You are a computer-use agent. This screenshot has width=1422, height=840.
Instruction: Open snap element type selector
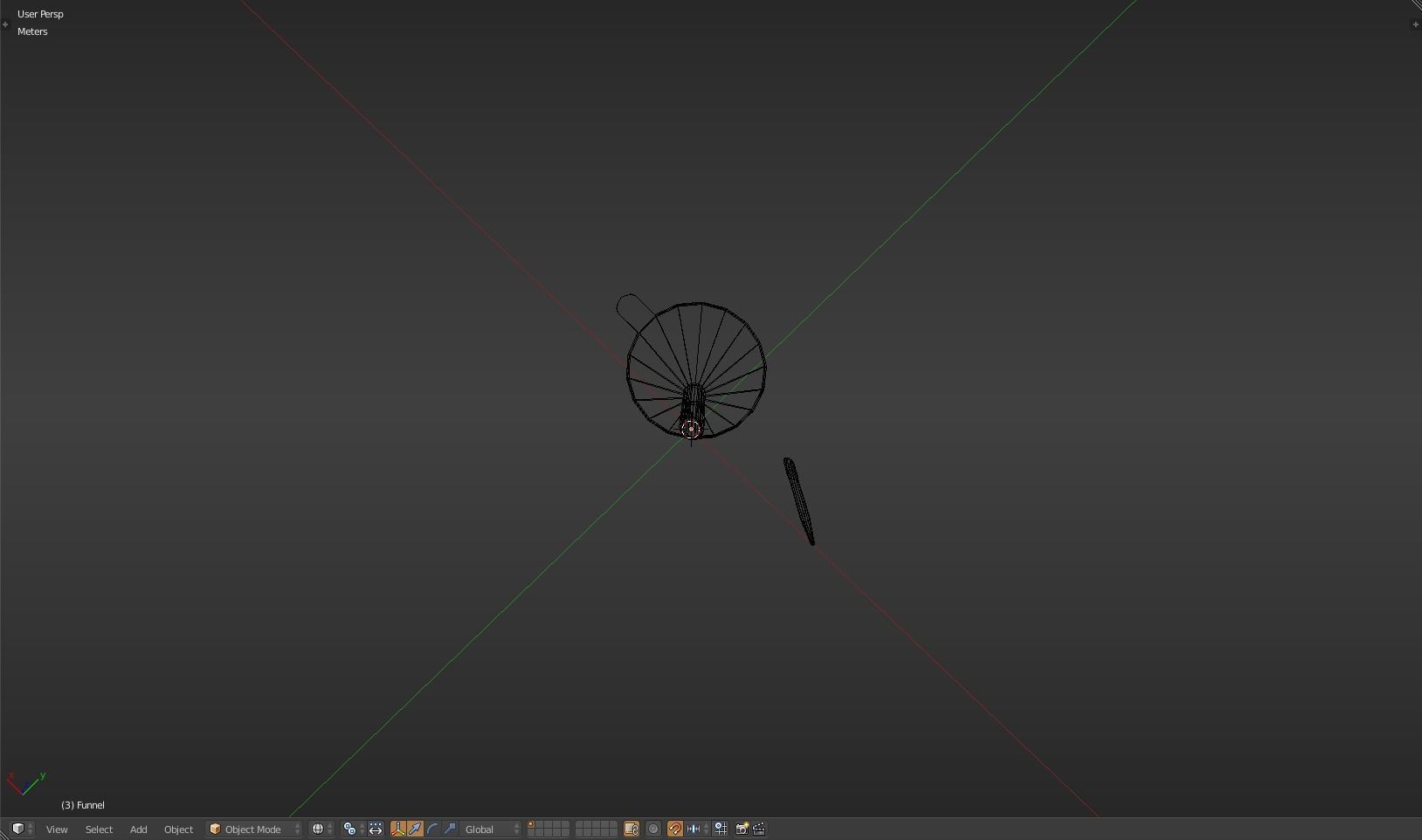697,829
